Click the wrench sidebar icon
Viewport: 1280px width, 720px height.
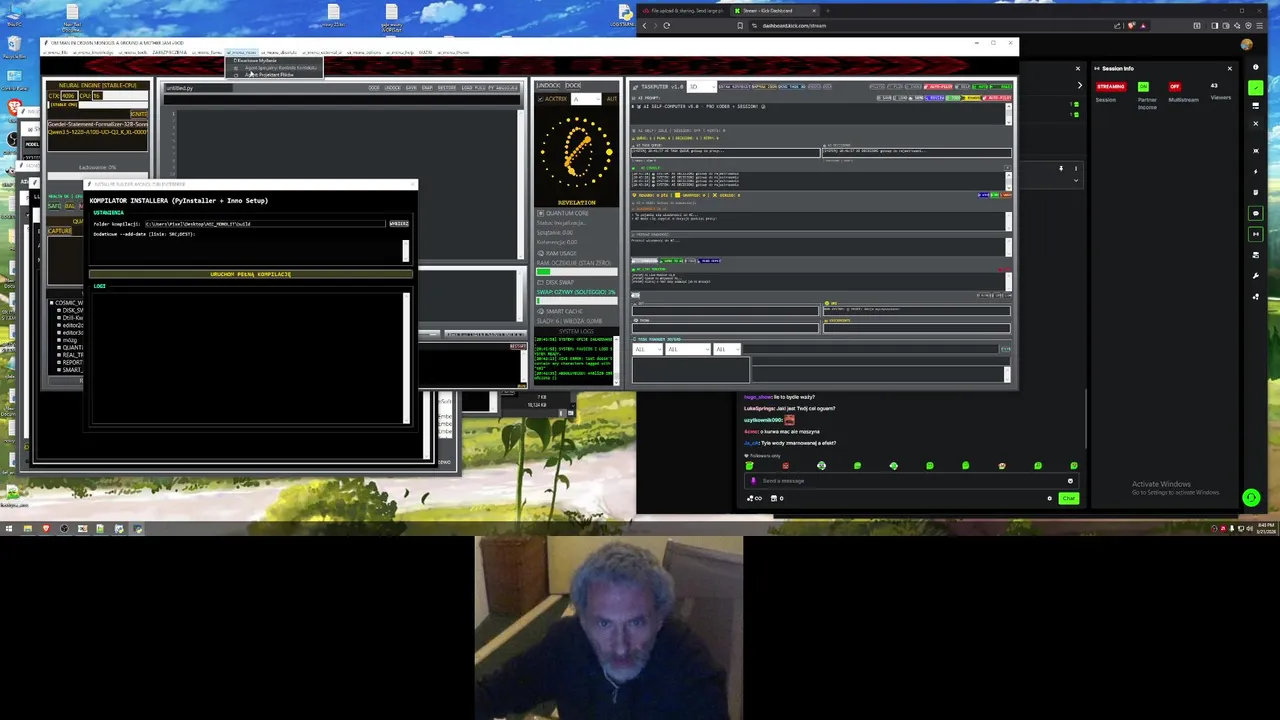(x=1256, y=275)
